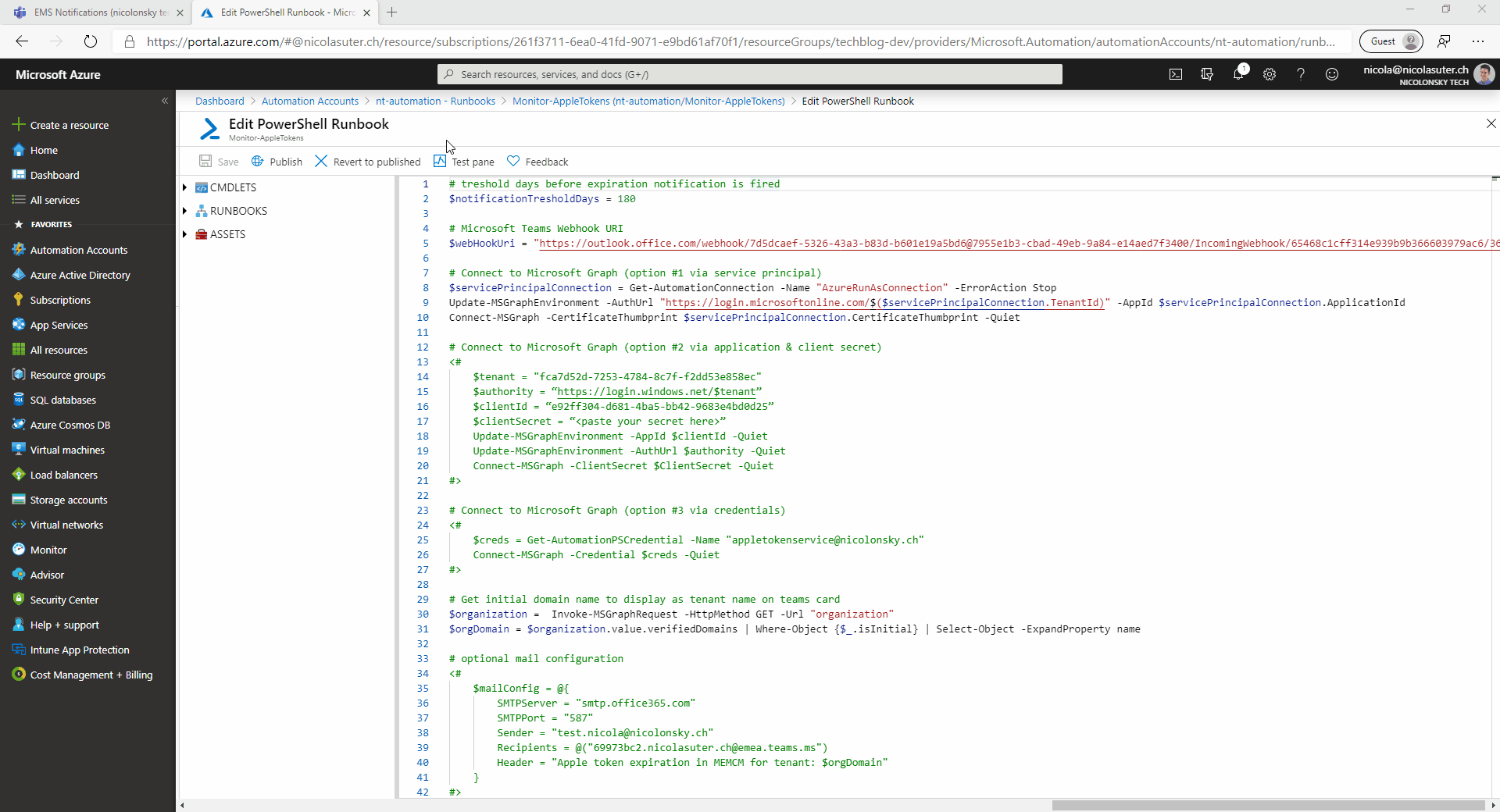Image resolution: width=1500 pixels, height=812 pixels.
Task: Click the All resources grid icon
Action: pos(19,350)
